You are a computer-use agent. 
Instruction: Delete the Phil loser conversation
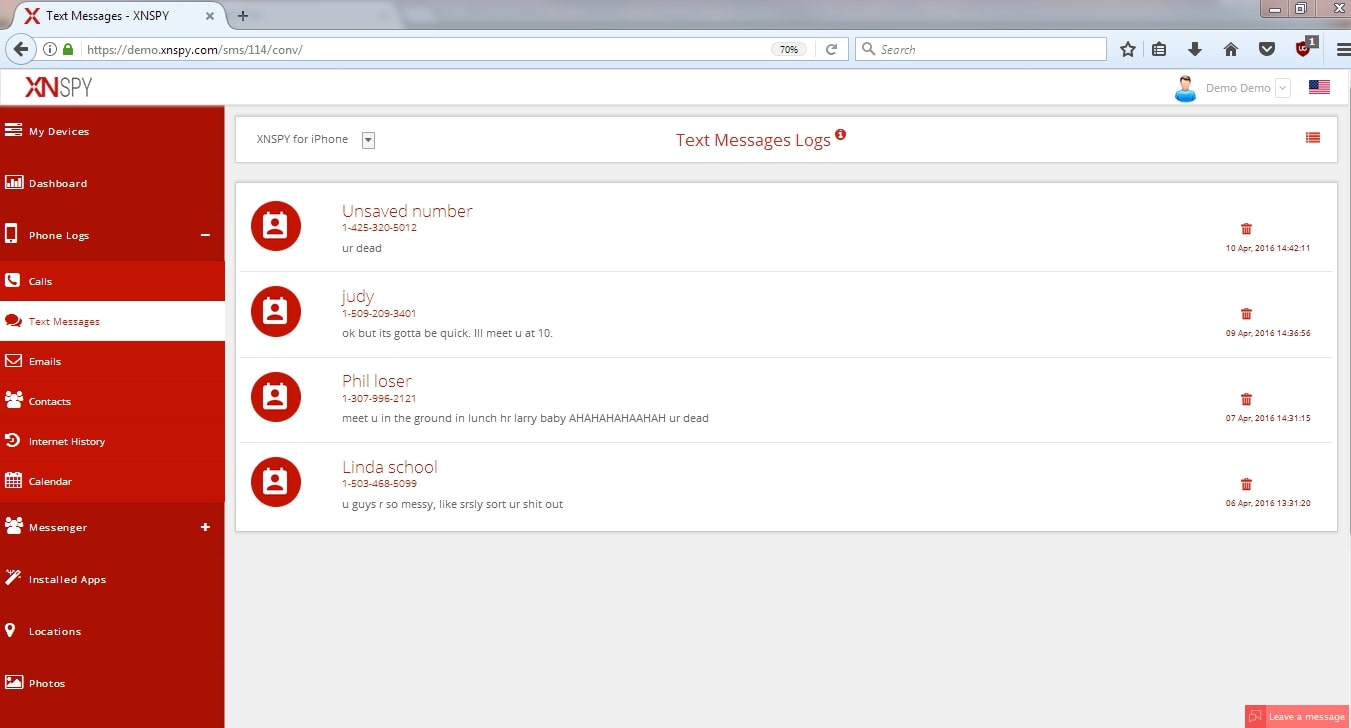pyautogui.click(x=1246, y=399)
